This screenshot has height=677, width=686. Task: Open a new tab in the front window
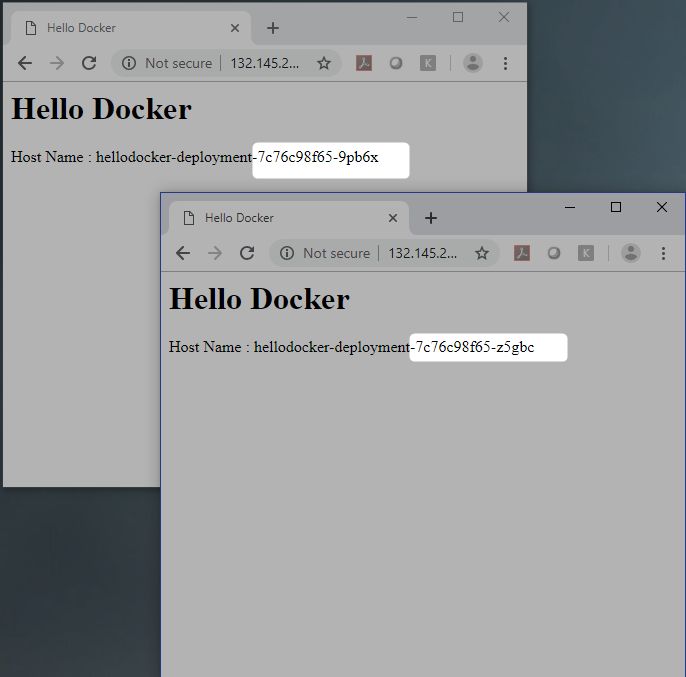pos(431,218)
